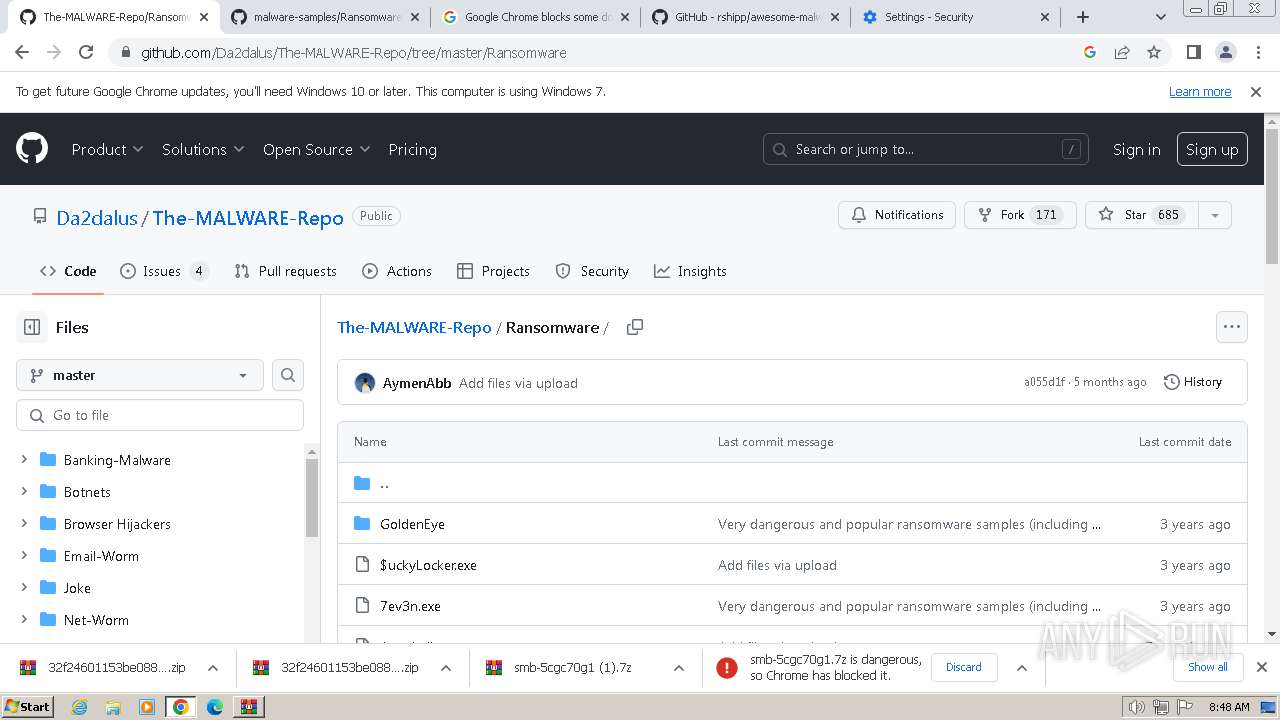1280x720 pixels.
Task: Expand the Banking-Malware folder
Action: pos(24,460)
